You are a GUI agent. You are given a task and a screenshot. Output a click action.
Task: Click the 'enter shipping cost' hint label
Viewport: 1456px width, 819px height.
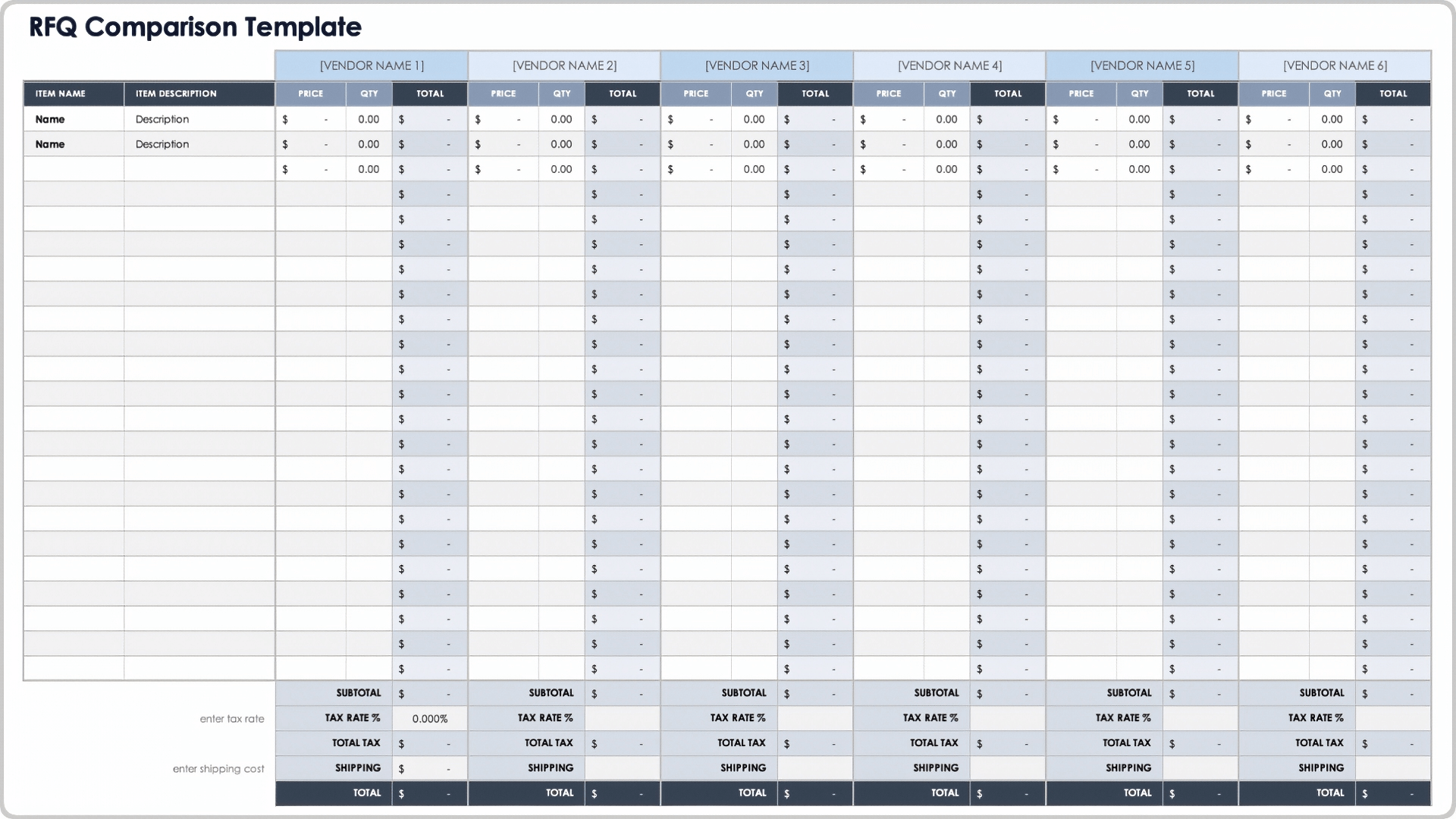(x=218, y=769)
